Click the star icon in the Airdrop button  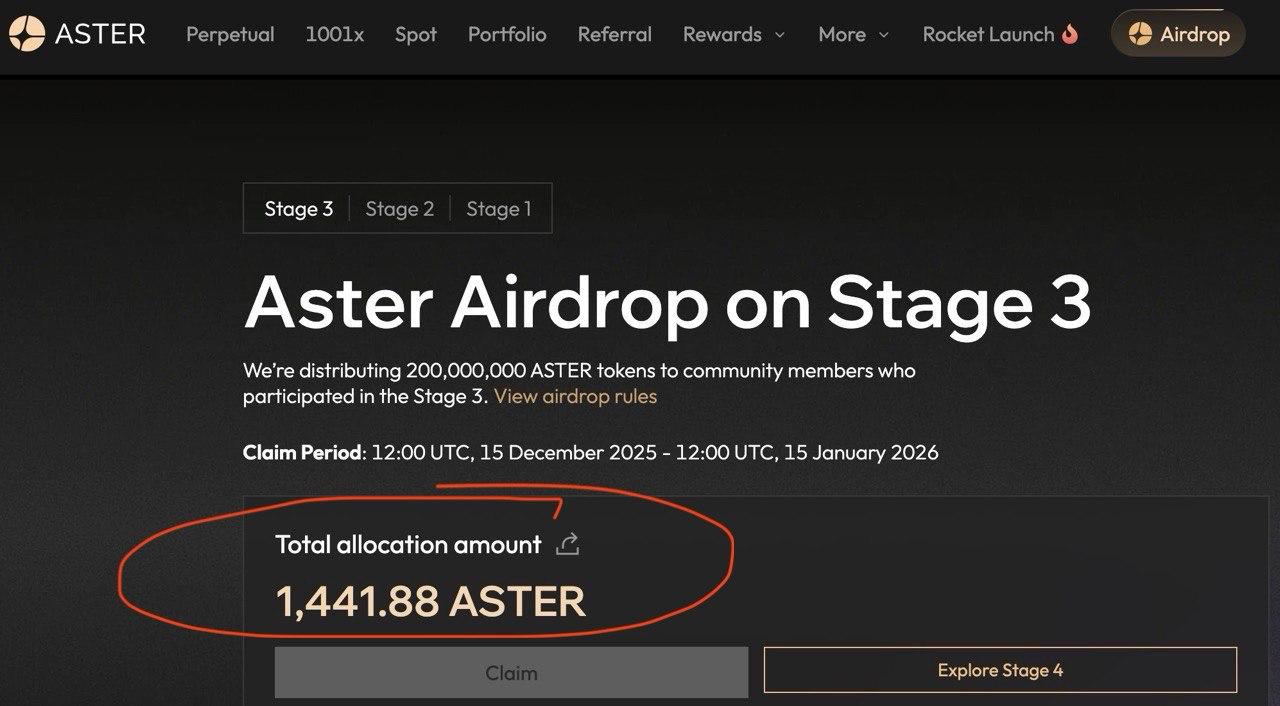pyautogui.click(x=1140, y=34)
